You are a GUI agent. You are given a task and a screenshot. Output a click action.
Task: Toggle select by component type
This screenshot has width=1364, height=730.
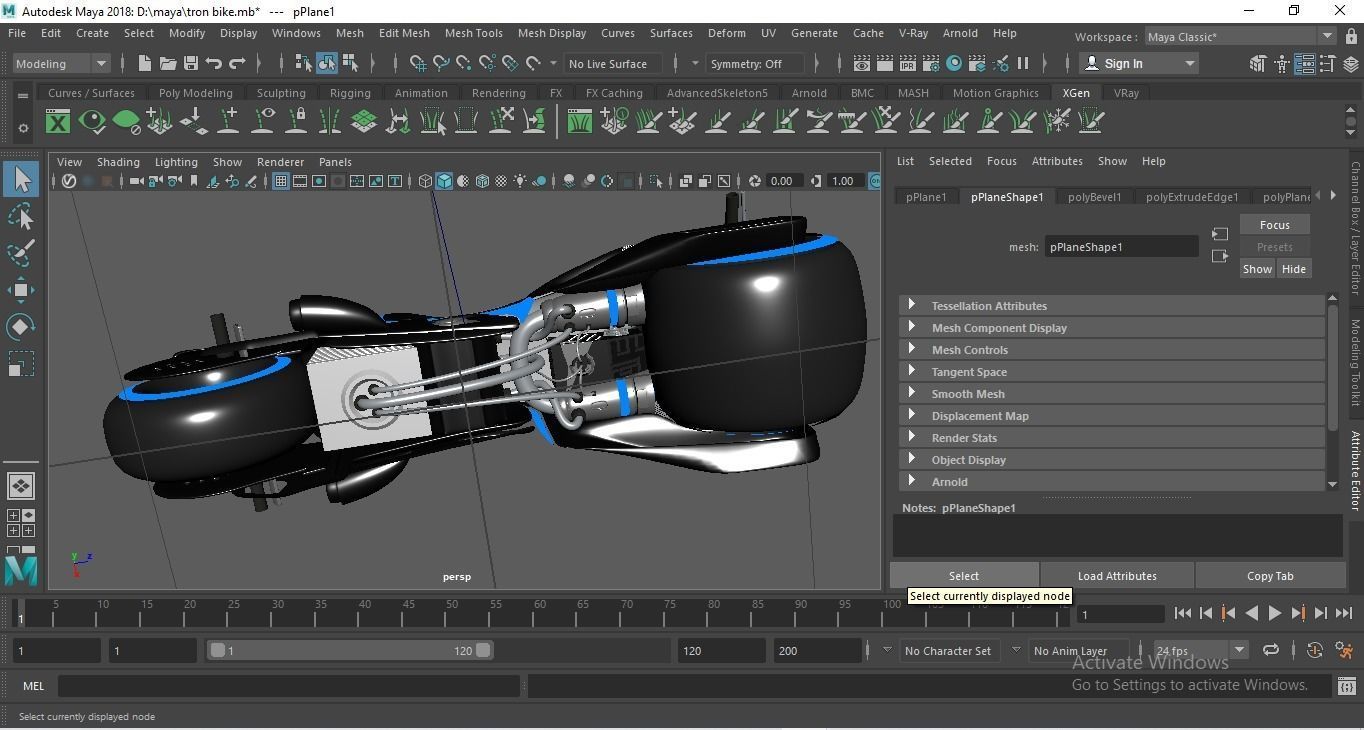(x=351, y=64)
